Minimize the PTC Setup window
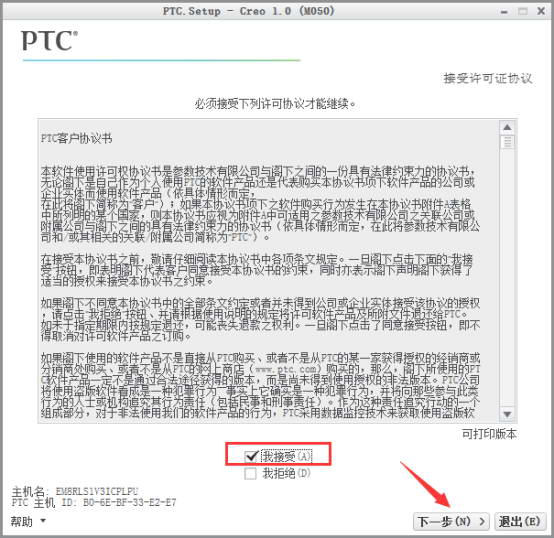Screen dimensions: 554x538 tap(505, 12)
